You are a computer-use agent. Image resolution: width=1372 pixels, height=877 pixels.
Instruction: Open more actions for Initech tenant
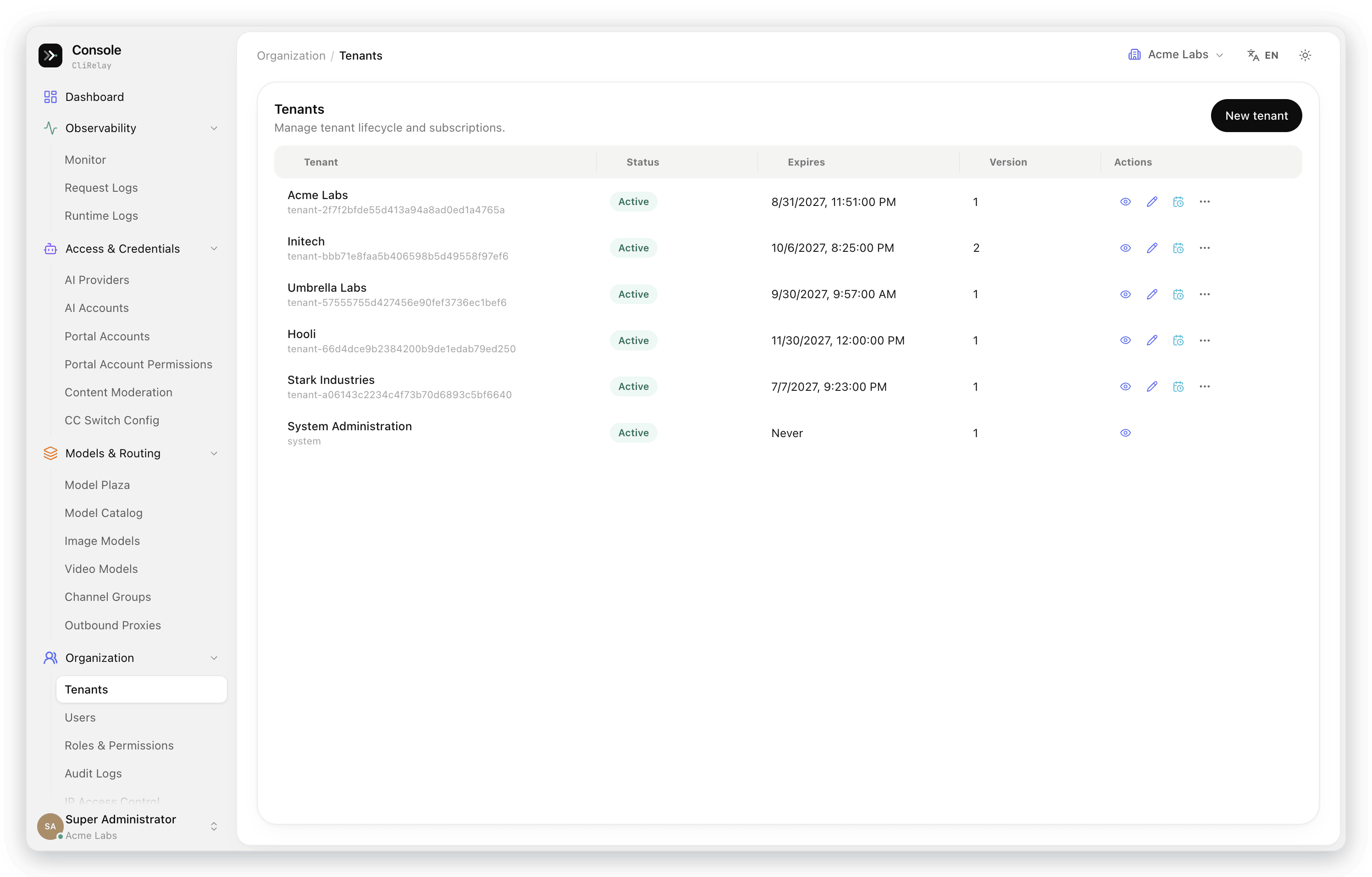[1205, 248]
